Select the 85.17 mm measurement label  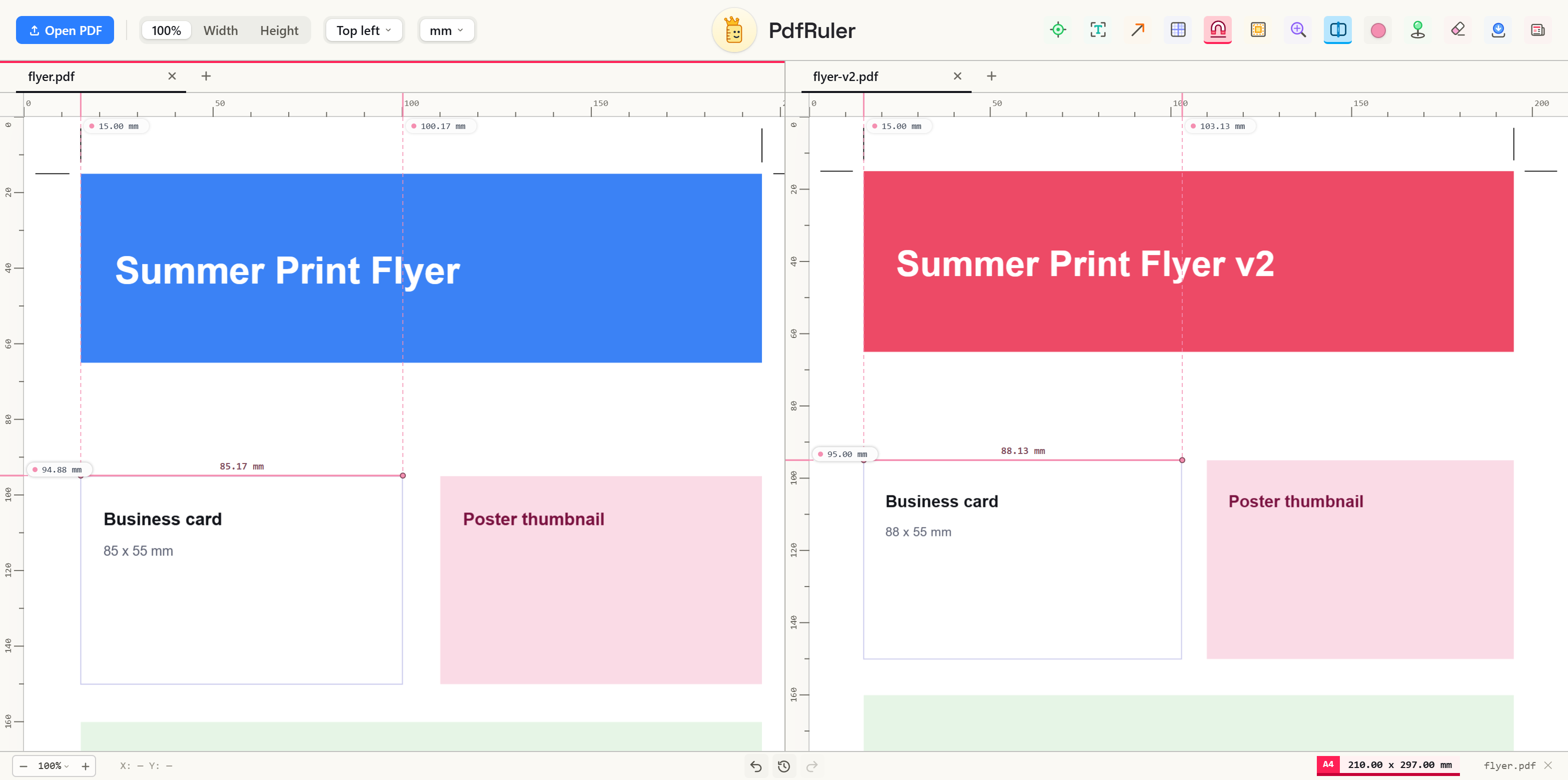tap(242, 466)
